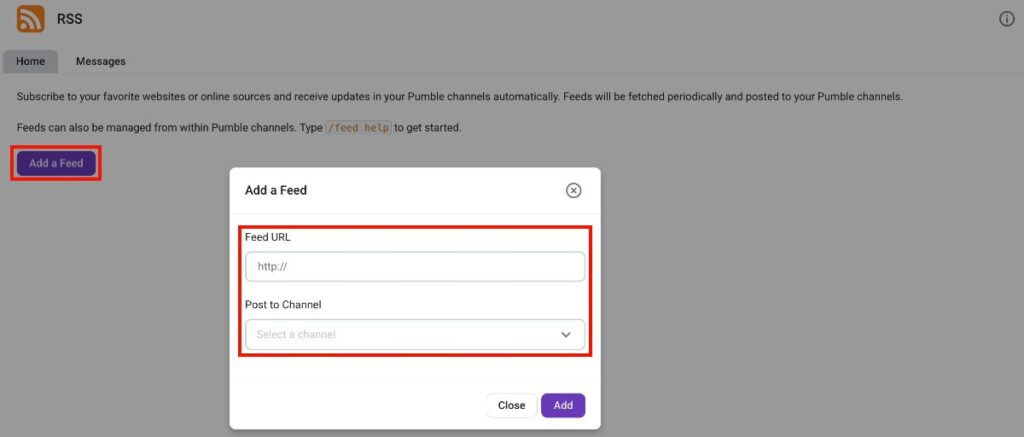Click the 'Select a channel' placeholder text
Screen dimensions: 1024x437
coord(296,335)
